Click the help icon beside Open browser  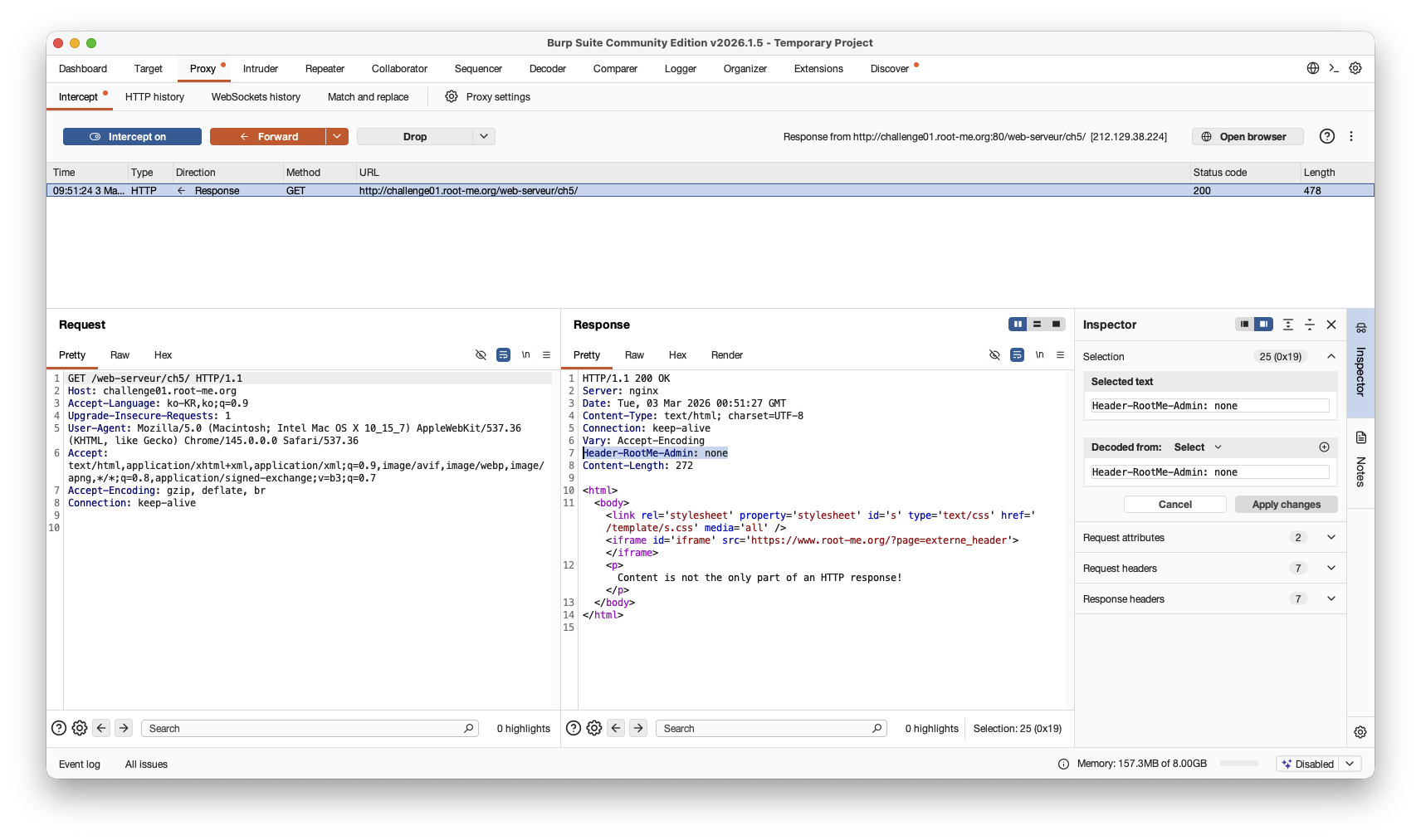coord(1327,136)
